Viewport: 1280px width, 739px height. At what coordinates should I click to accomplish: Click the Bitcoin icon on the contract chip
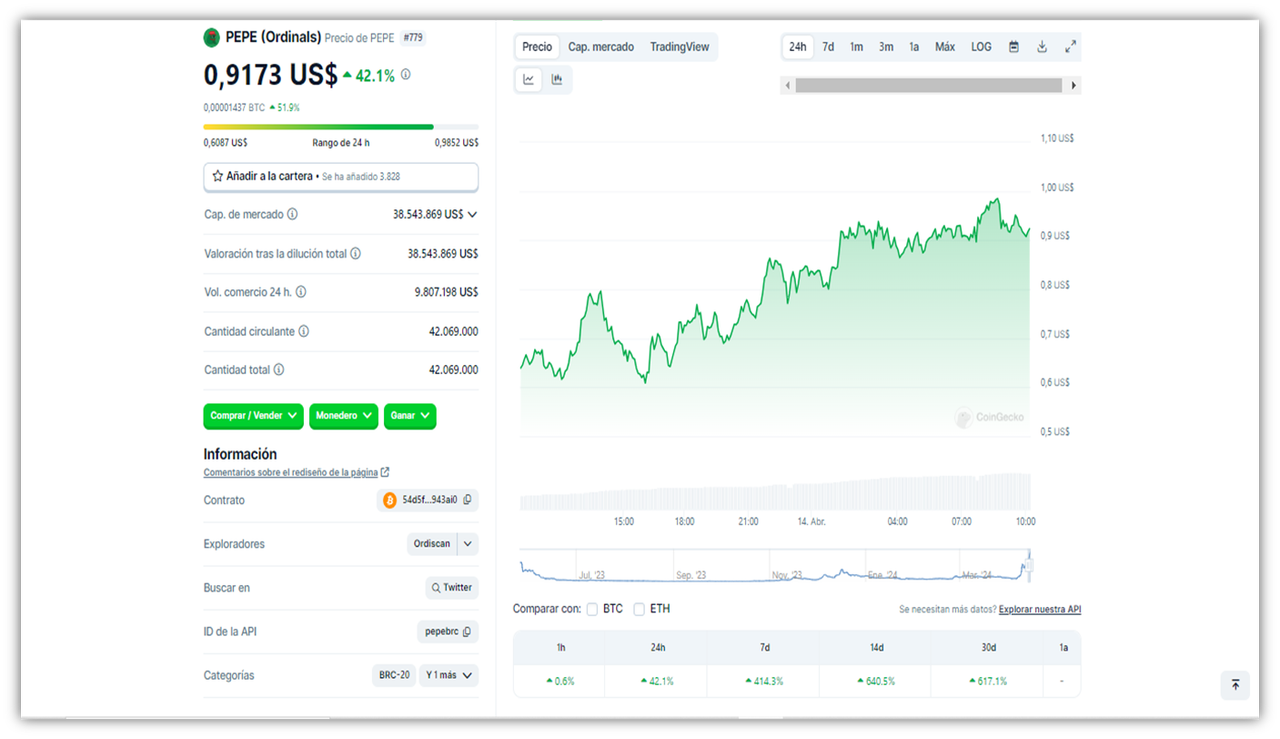coord(390,500)
